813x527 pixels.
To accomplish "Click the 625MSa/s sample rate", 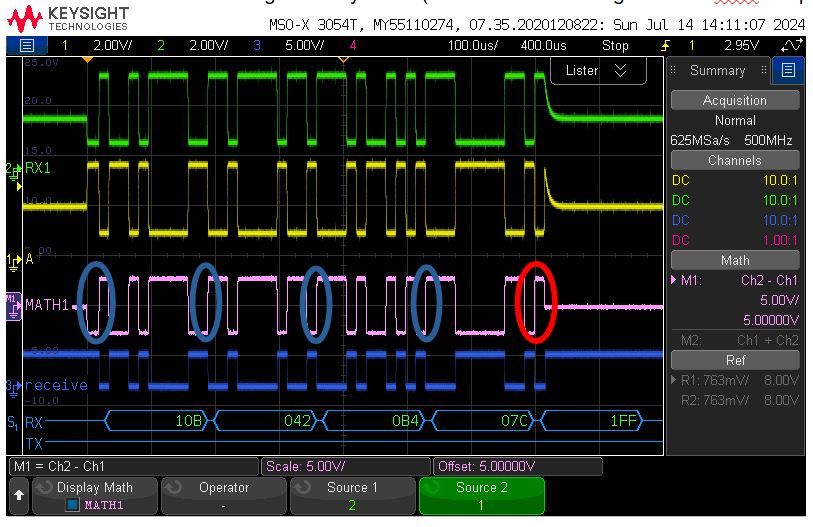I will click(x=699, y=141).
